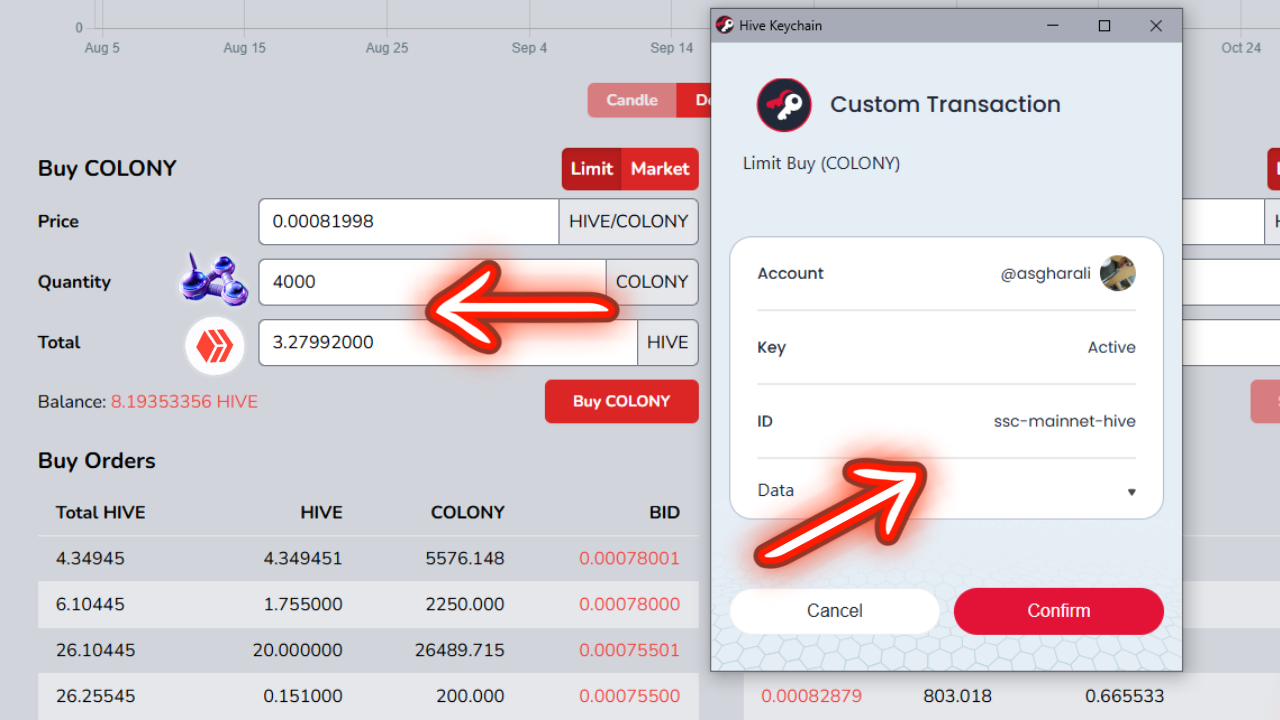Click the ask price 0.00082879
The height and width of the screenshot is (720, 1280).
tap(811, 696)
